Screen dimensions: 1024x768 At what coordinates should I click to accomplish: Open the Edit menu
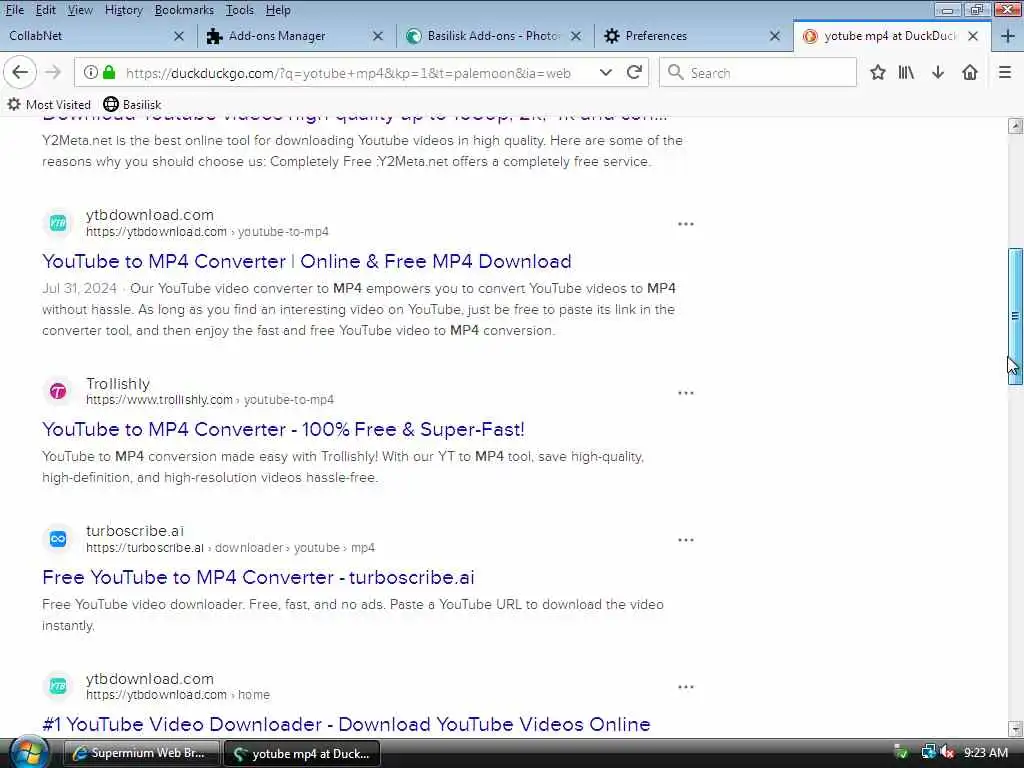(45, 10)
